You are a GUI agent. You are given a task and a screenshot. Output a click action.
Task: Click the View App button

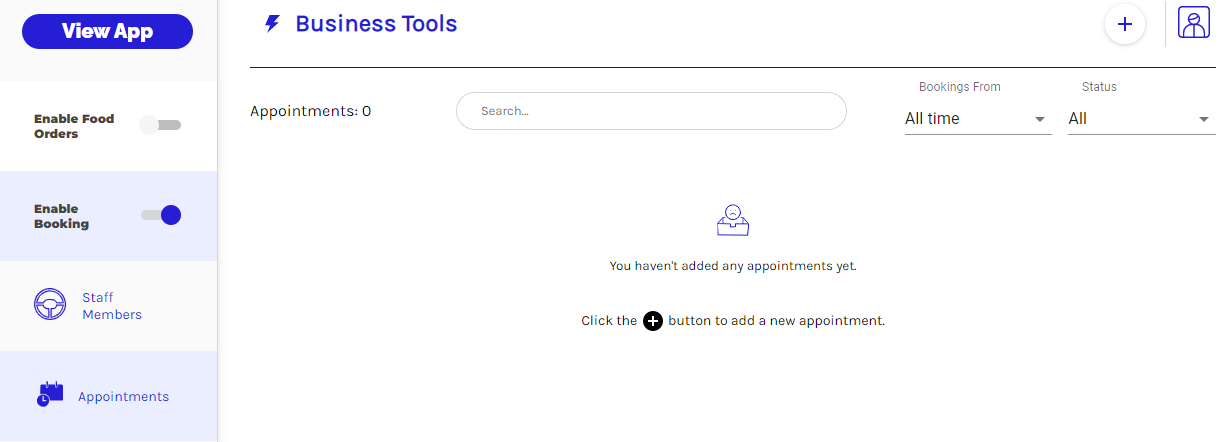tap(107, 31)
